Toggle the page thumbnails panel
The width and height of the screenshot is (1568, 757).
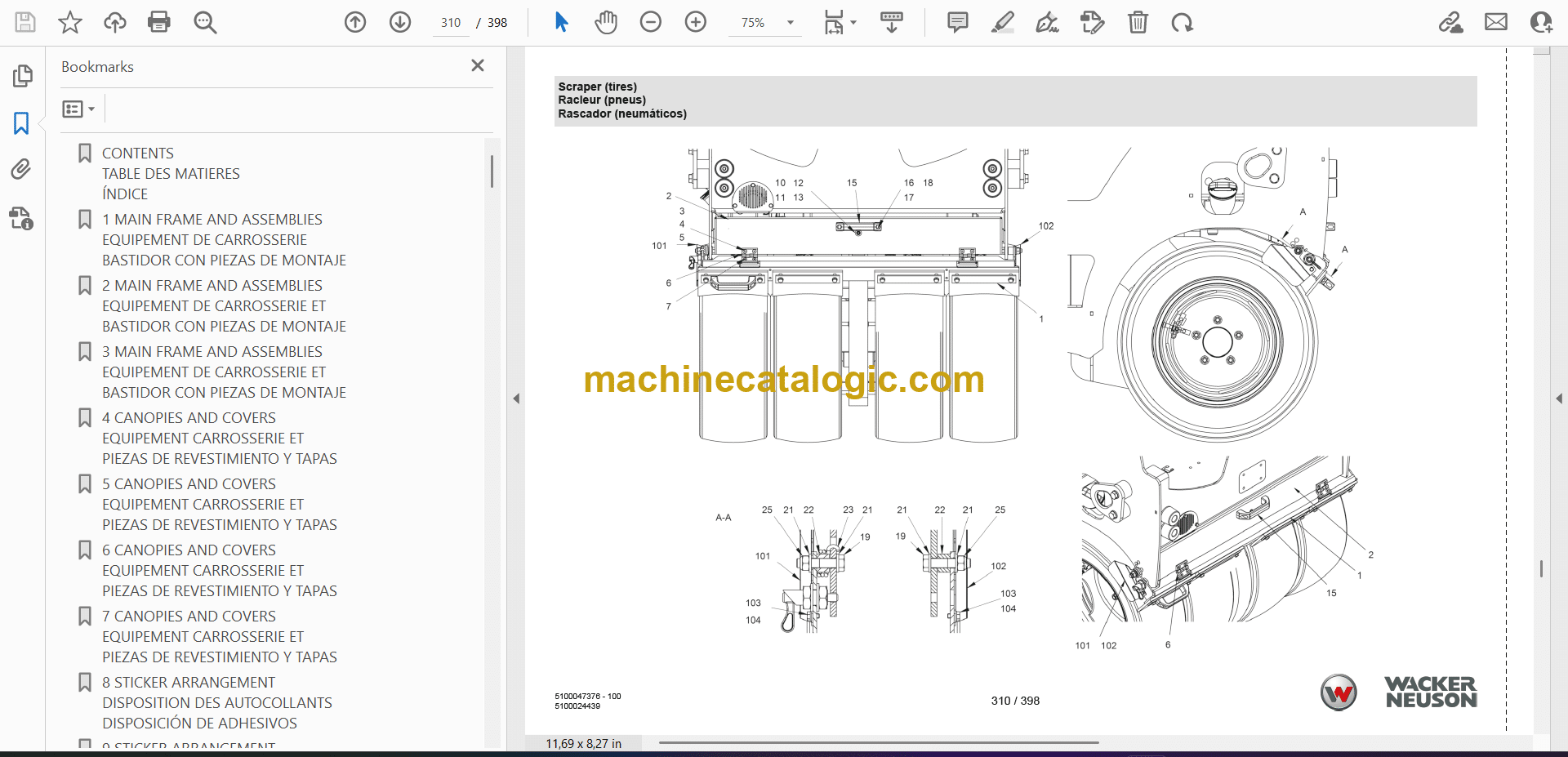tap(22, 76)
